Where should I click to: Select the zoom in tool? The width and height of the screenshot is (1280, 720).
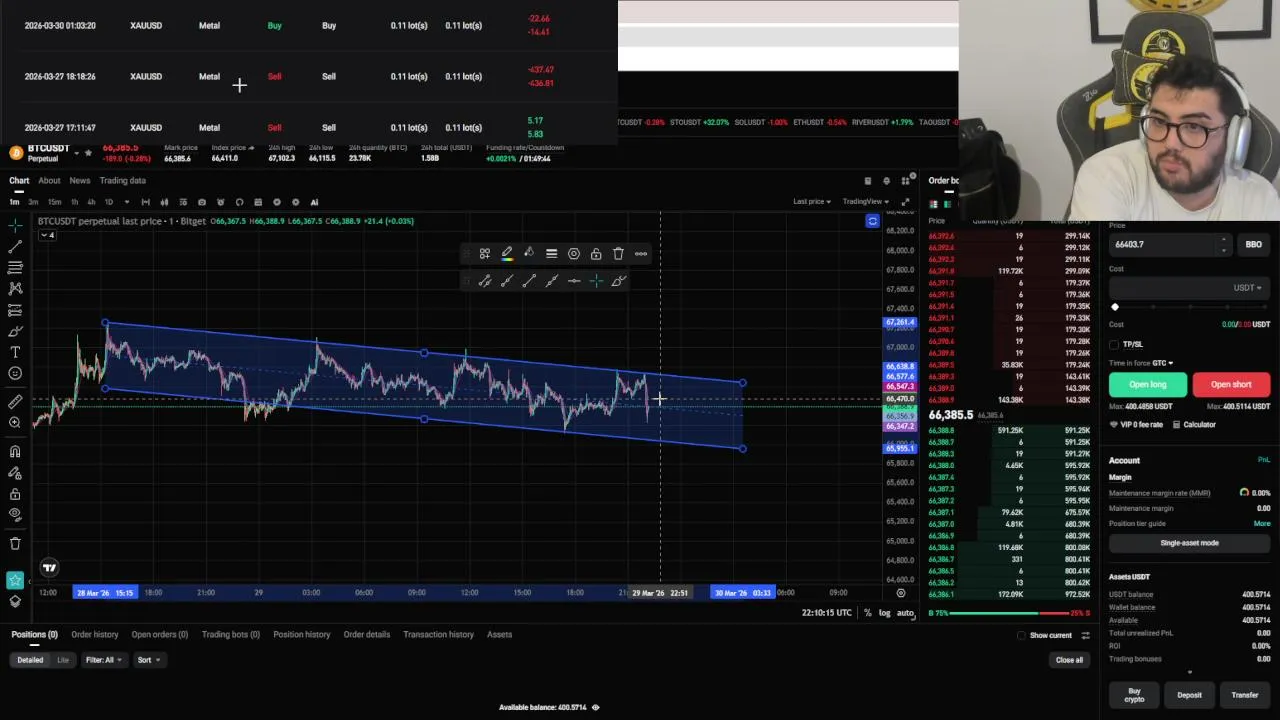pos(15,423)
